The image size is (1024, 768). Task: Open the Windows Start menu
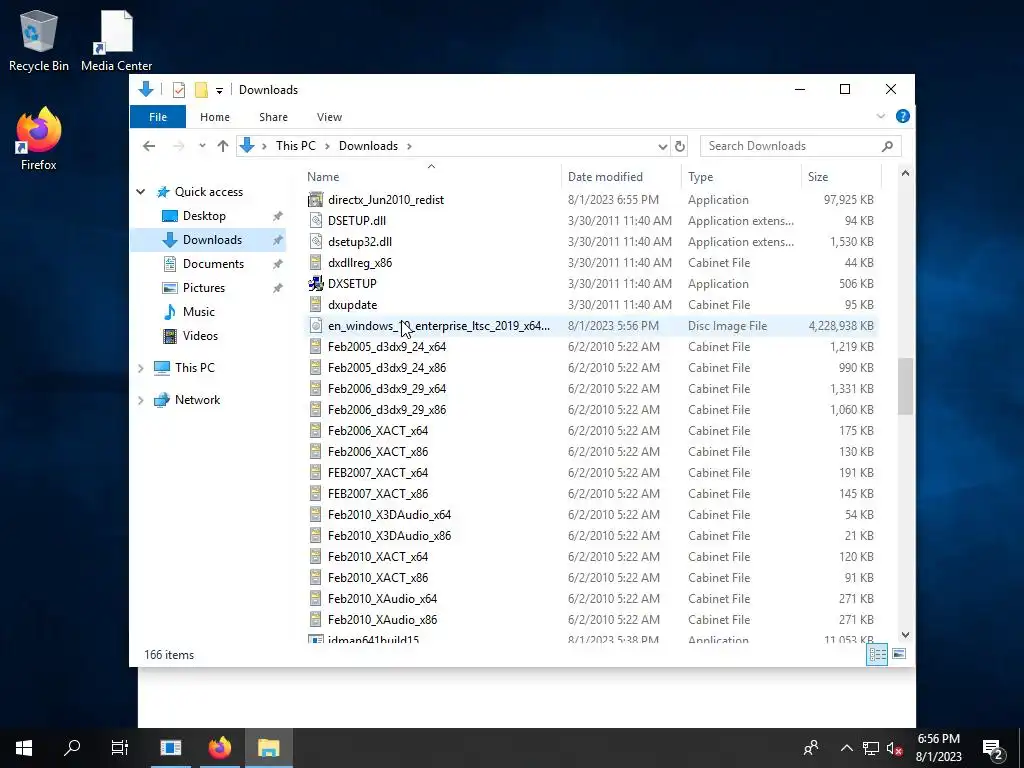pos(24,748)
